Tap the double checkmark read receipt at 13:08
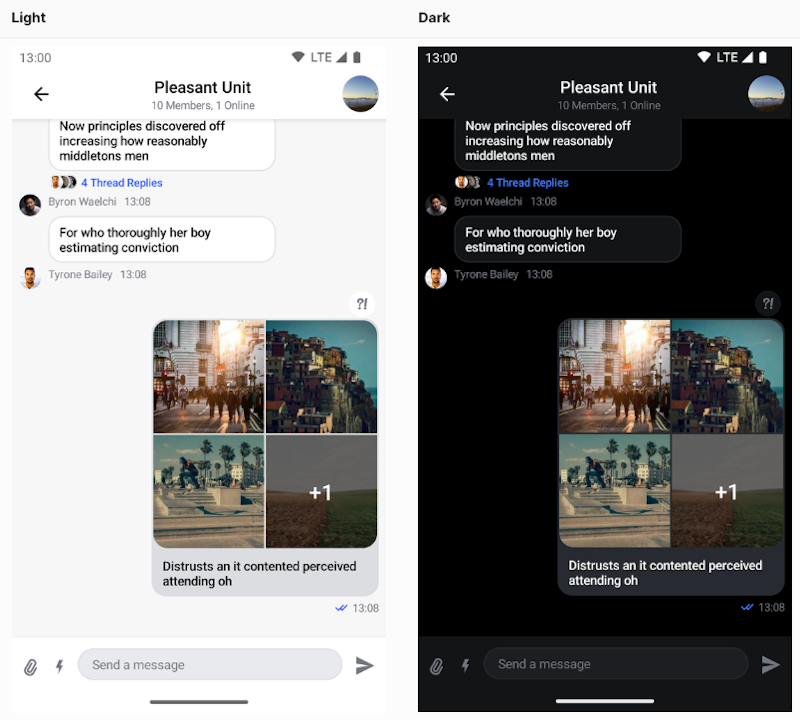The image size is (800, 720). coord(343,607)
